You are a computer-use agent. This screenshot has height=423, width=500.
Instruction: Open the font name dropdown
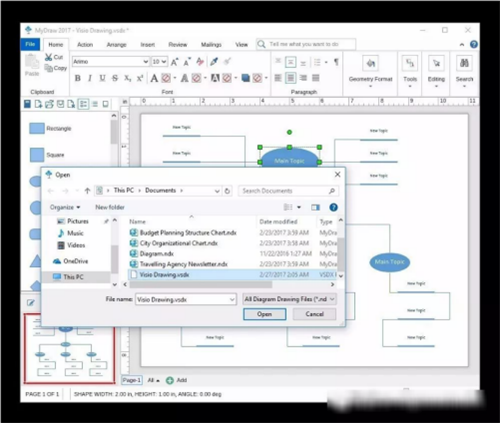pyautogui.click(x=146, y=62)
